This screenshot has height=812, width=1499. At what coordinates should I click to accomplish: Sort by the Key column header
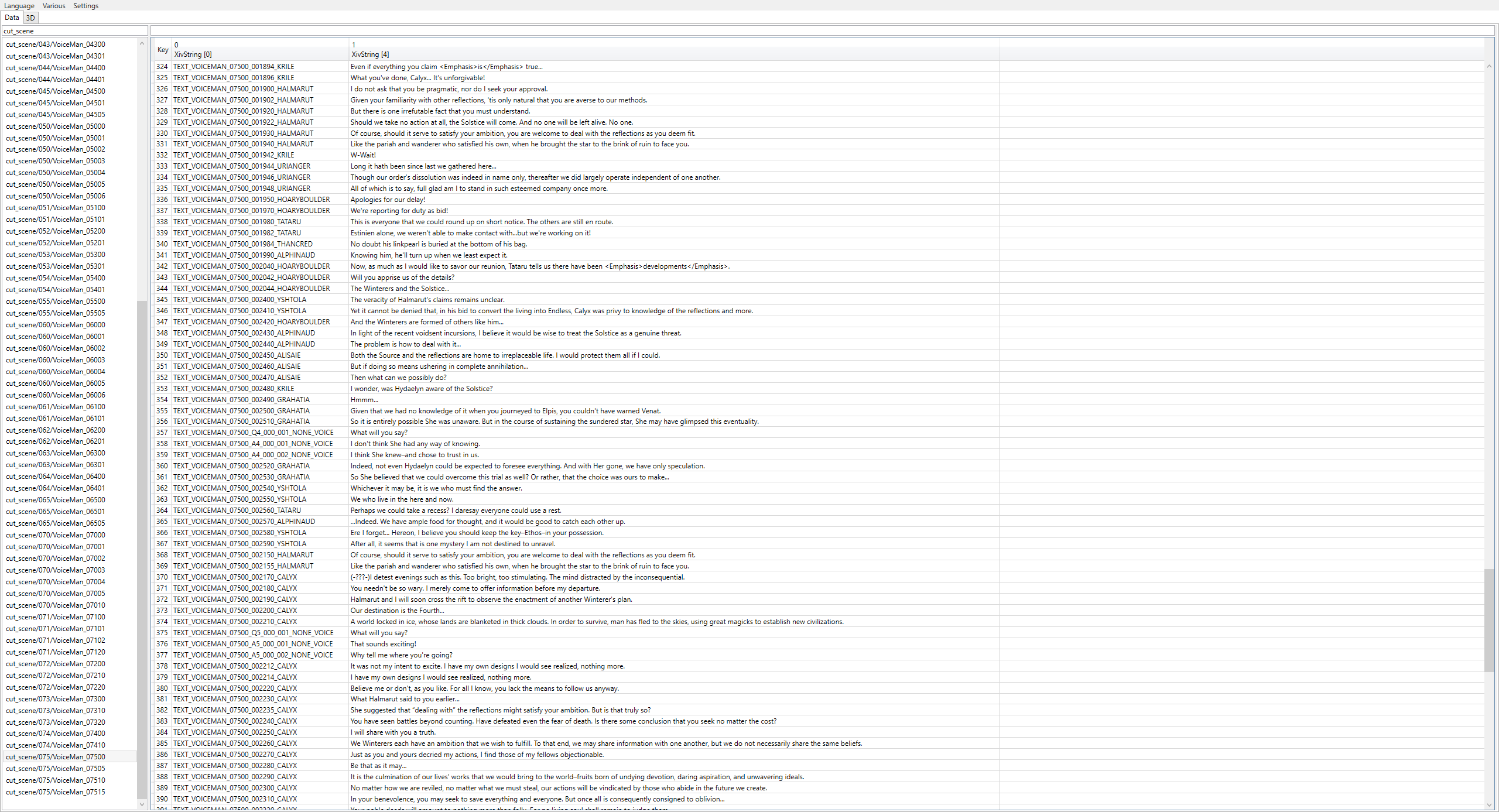(162, 50)
